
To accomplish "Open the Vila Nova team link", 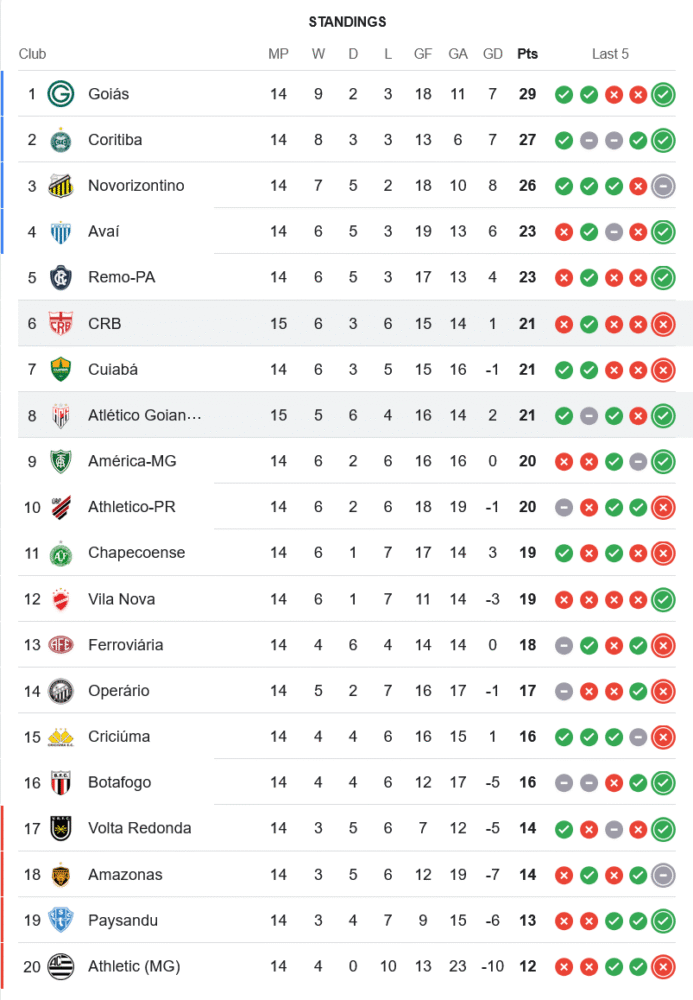I will [121, 599].
